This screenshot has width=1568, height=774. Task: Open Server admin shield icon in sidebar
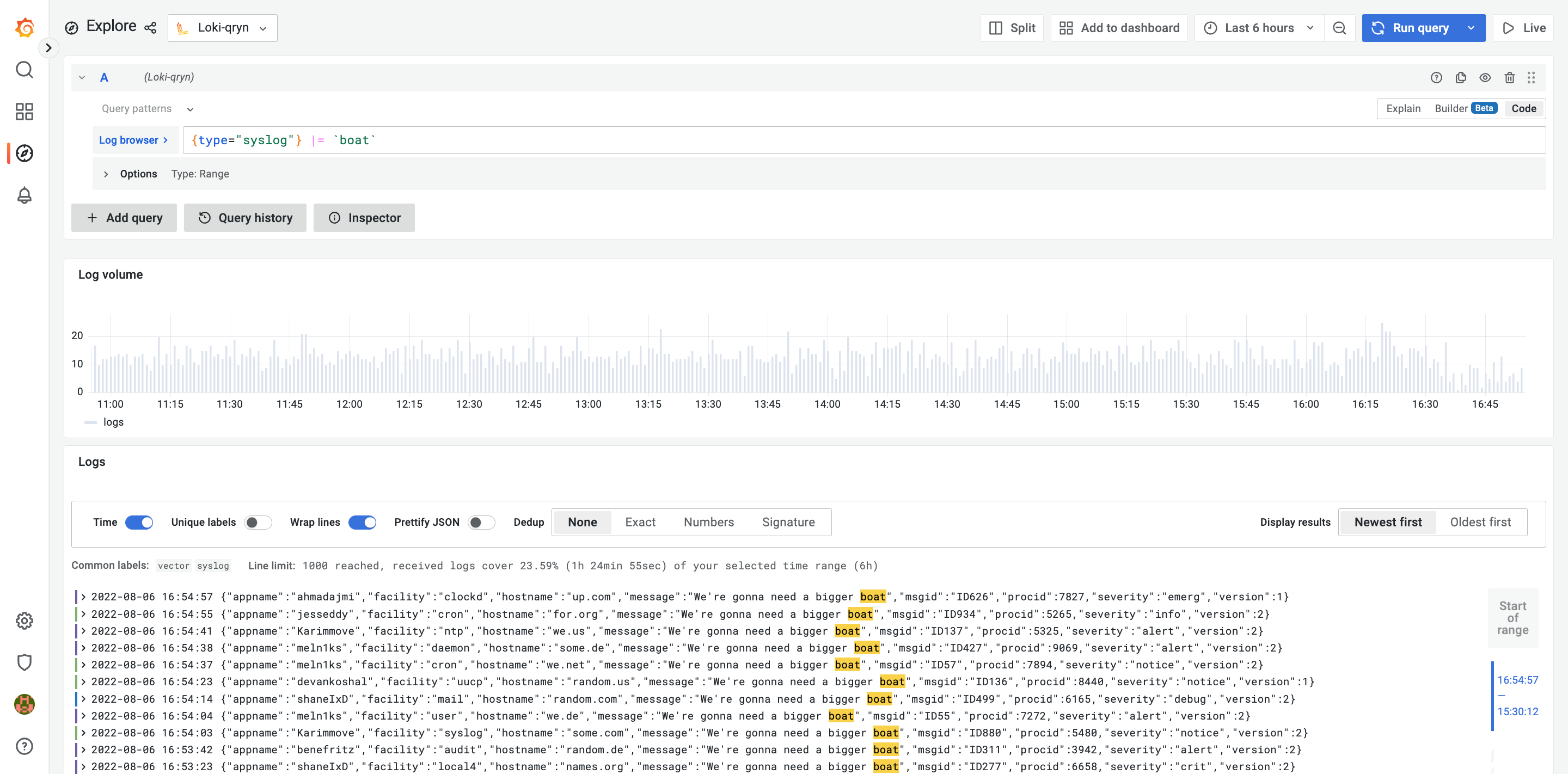(x=24, y=662)
